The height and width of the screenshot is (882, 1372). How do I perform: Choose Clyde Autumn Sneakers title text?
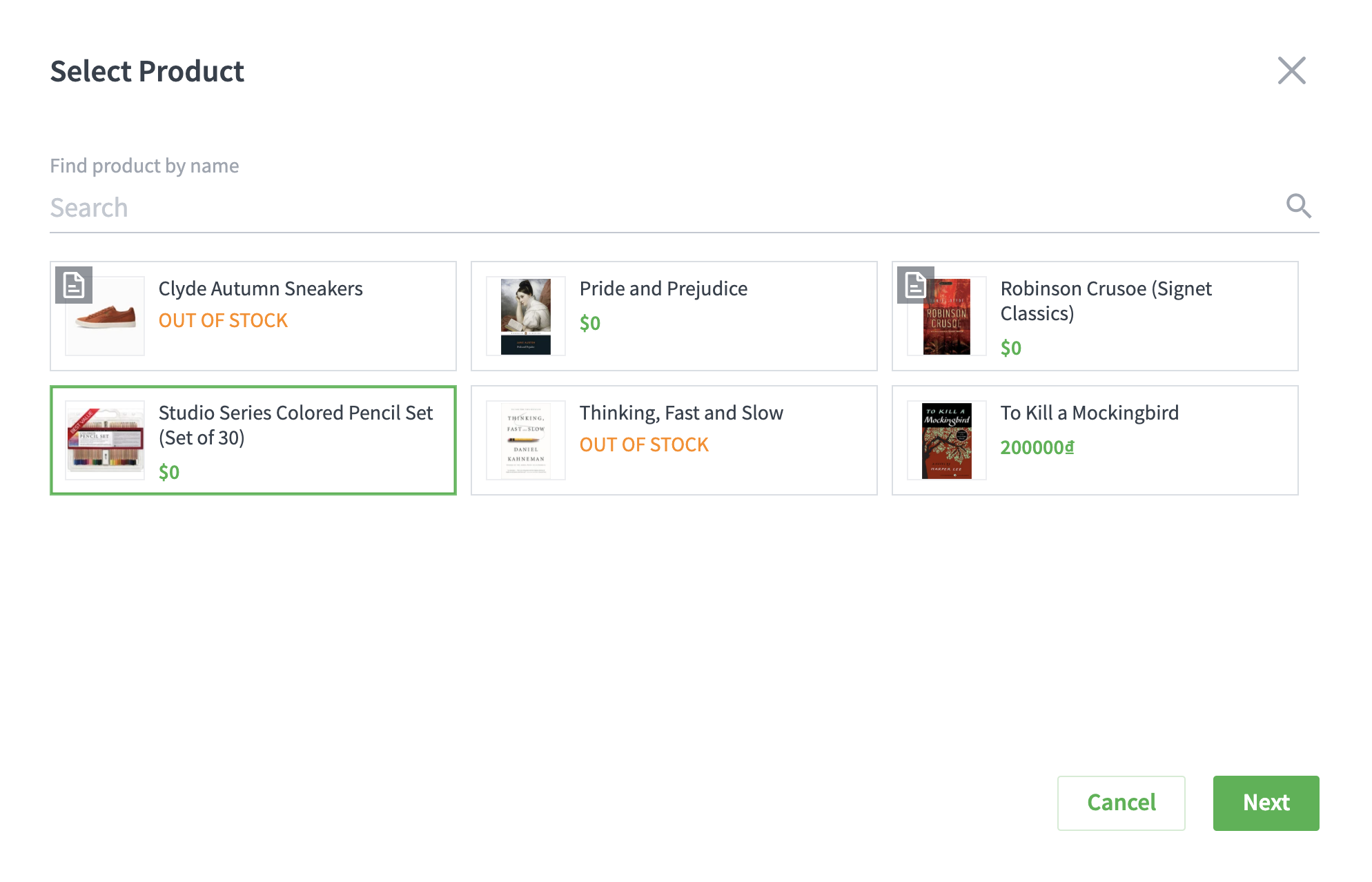pos(261,288)
